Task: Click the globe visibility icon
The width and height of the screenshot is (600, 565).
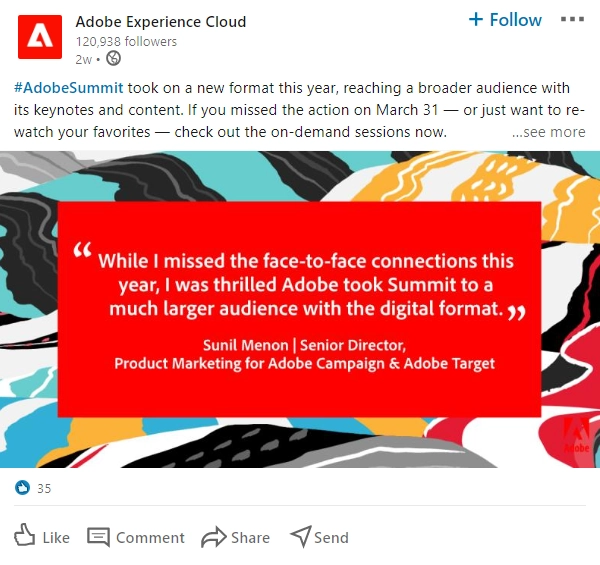Action: tap(113, 59)
